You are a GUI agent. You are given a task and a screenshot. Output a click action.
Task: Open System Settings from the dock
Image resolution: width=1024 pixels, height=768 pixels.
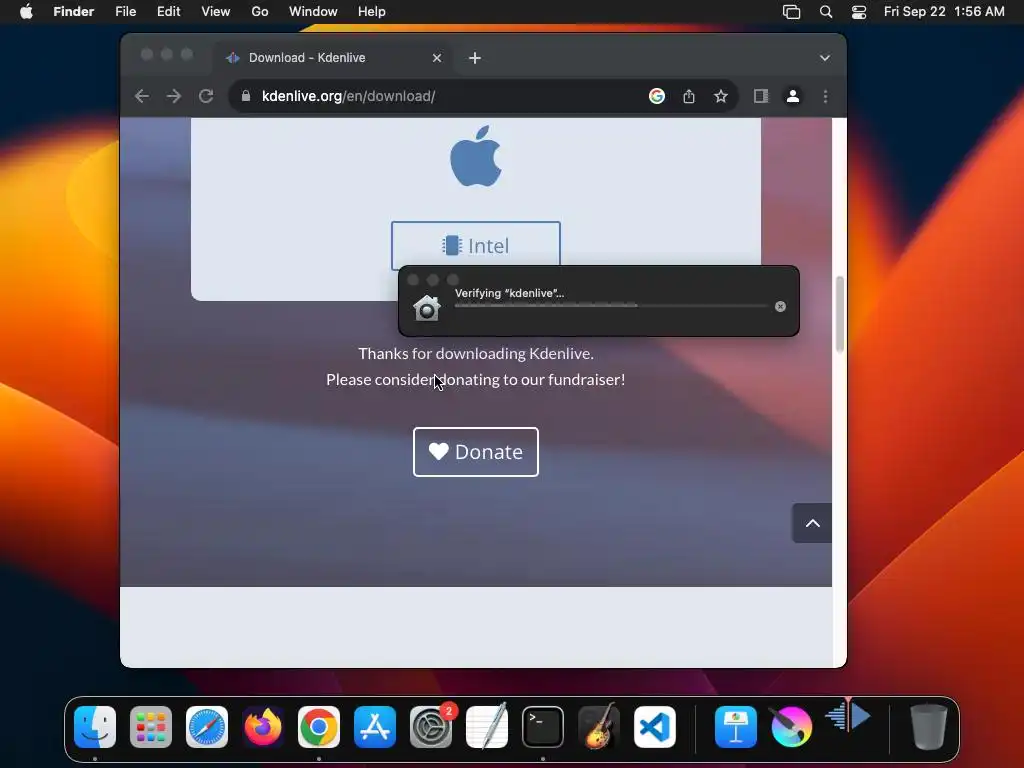(x=431, y=727)
